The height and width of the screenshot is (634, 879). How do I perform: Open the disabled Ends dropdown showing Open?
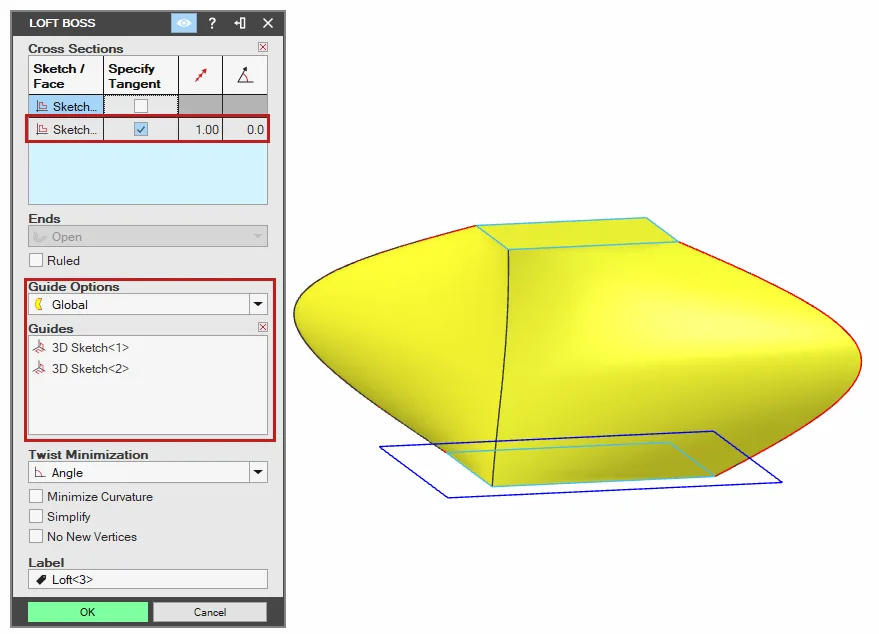pos(148,237)
